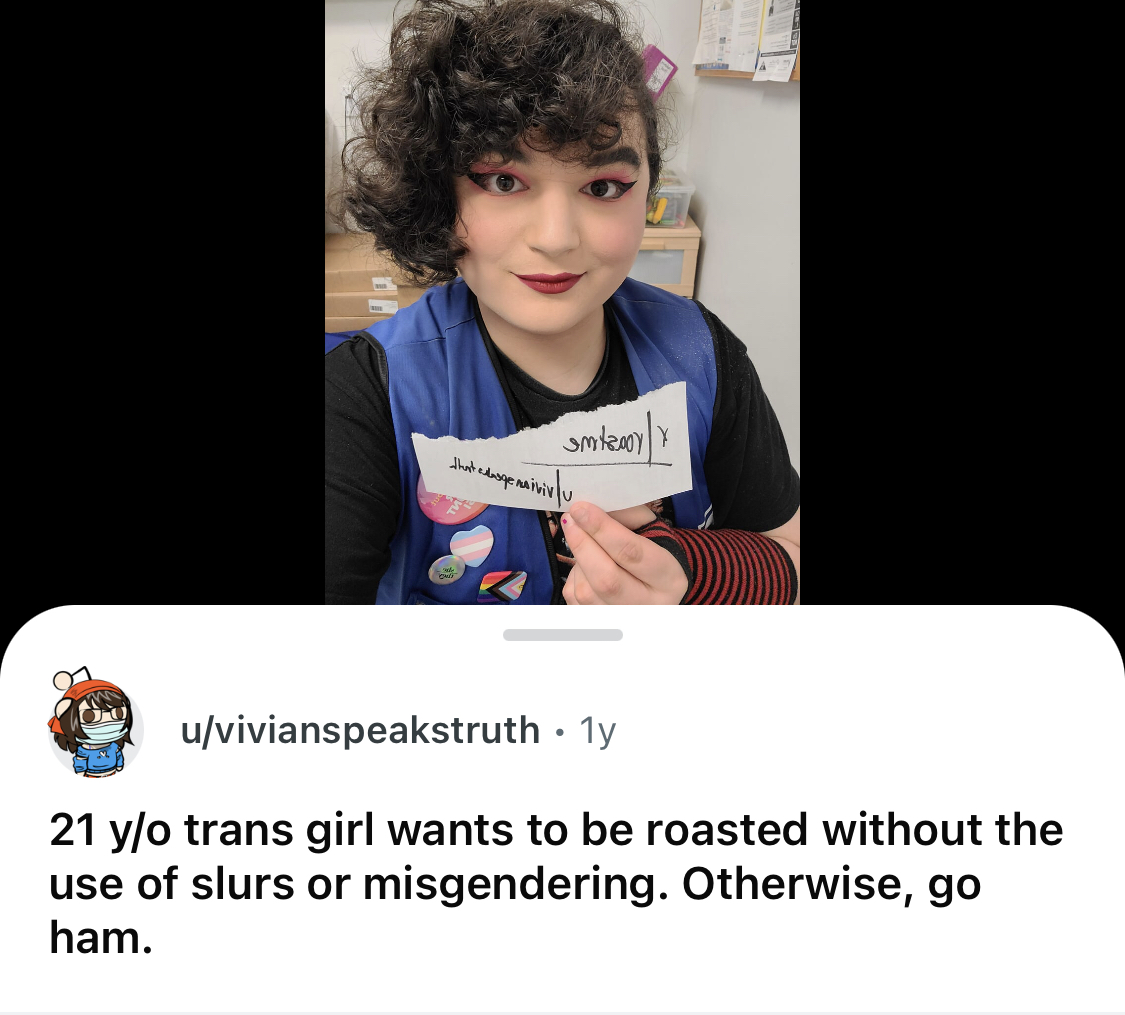Click the progress pride flag pin

click(502, 585)
